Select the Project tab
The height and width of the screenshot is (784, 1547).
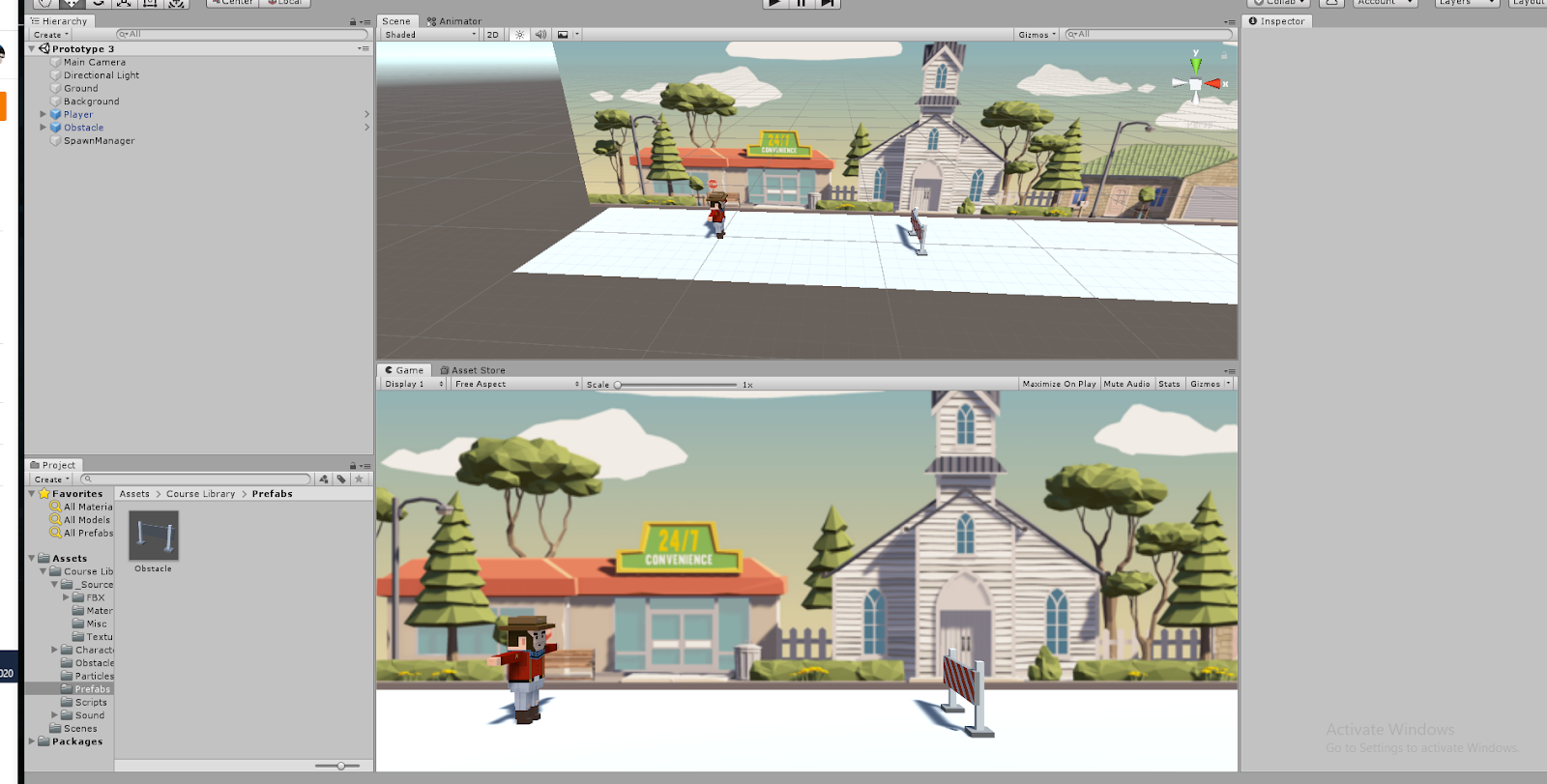(x=53, y=465)
